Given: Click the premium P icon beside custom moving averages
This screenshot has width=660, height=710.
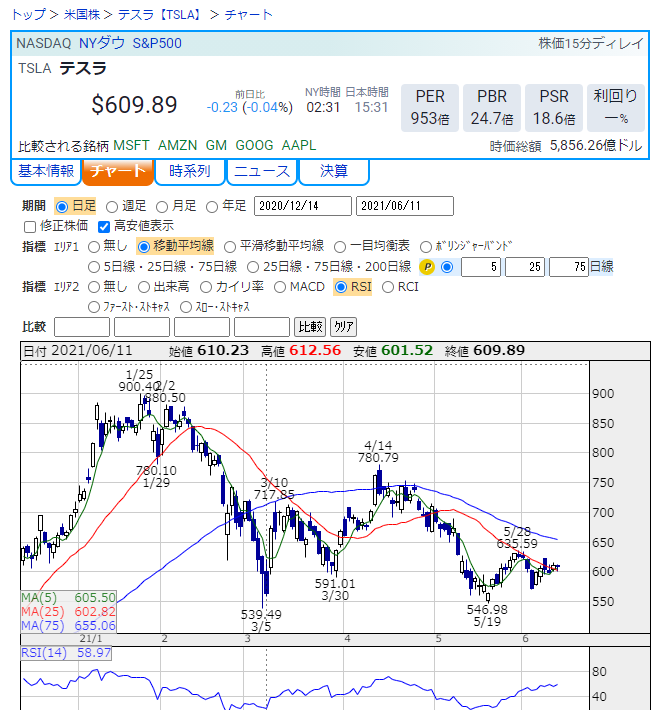Looking at the screenshot, I should click(x=428, y=267).
